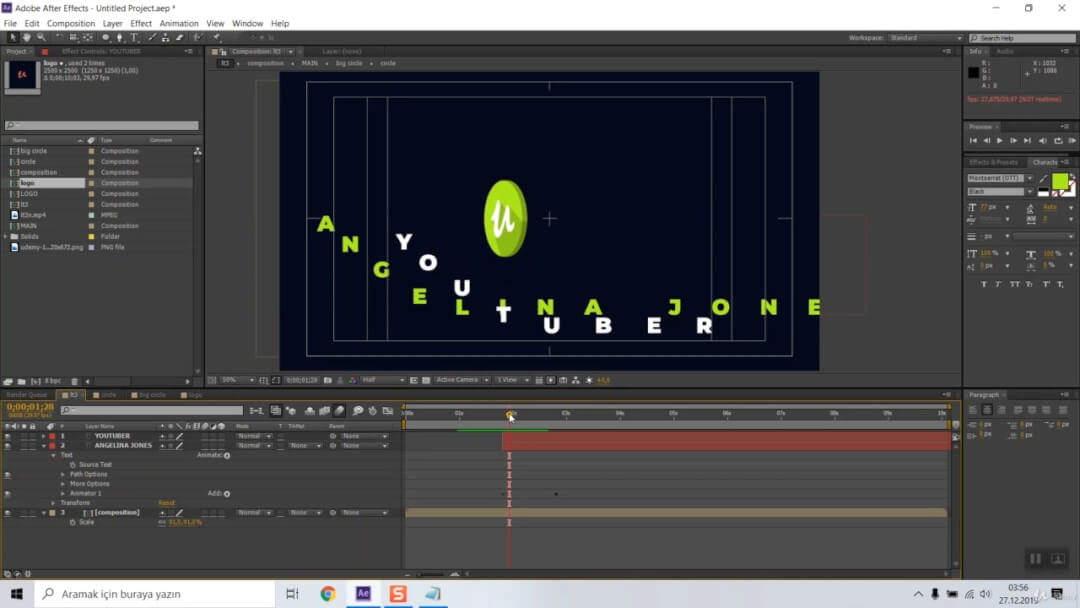Toggle the comp mini-flowchart icon in timeline
This screenshot has height=608, width=1080.
click(x=256, y=411)
